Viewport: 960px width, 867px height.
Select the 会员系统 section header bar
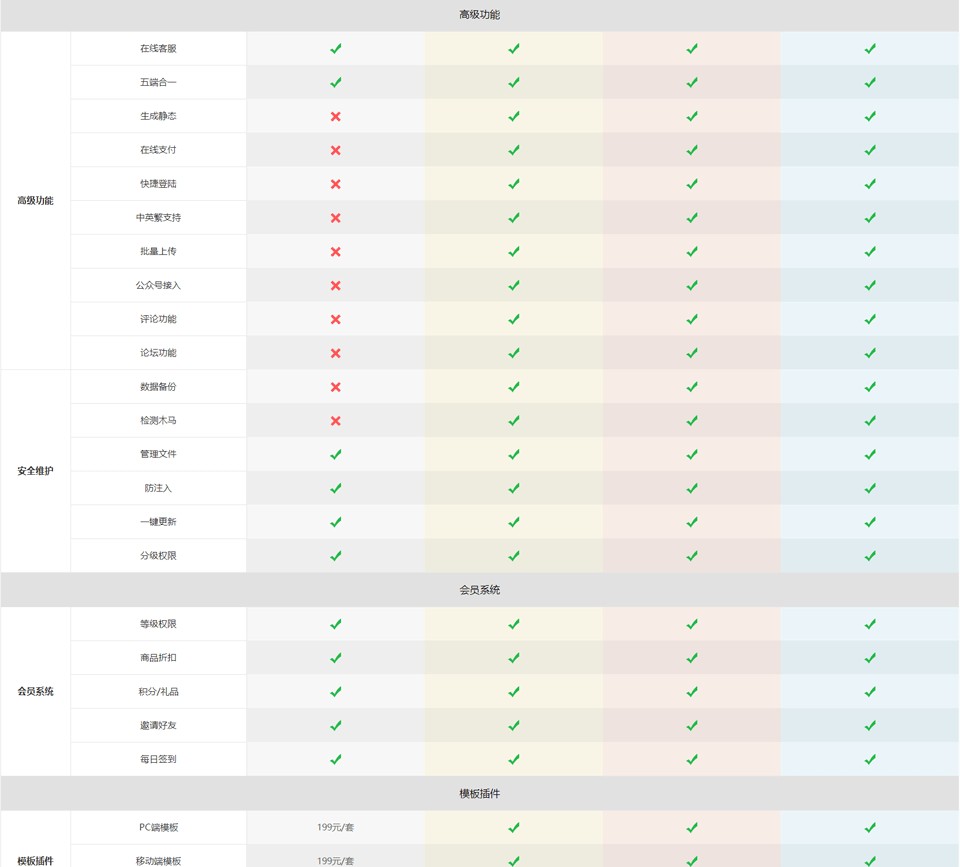(480, 590)
